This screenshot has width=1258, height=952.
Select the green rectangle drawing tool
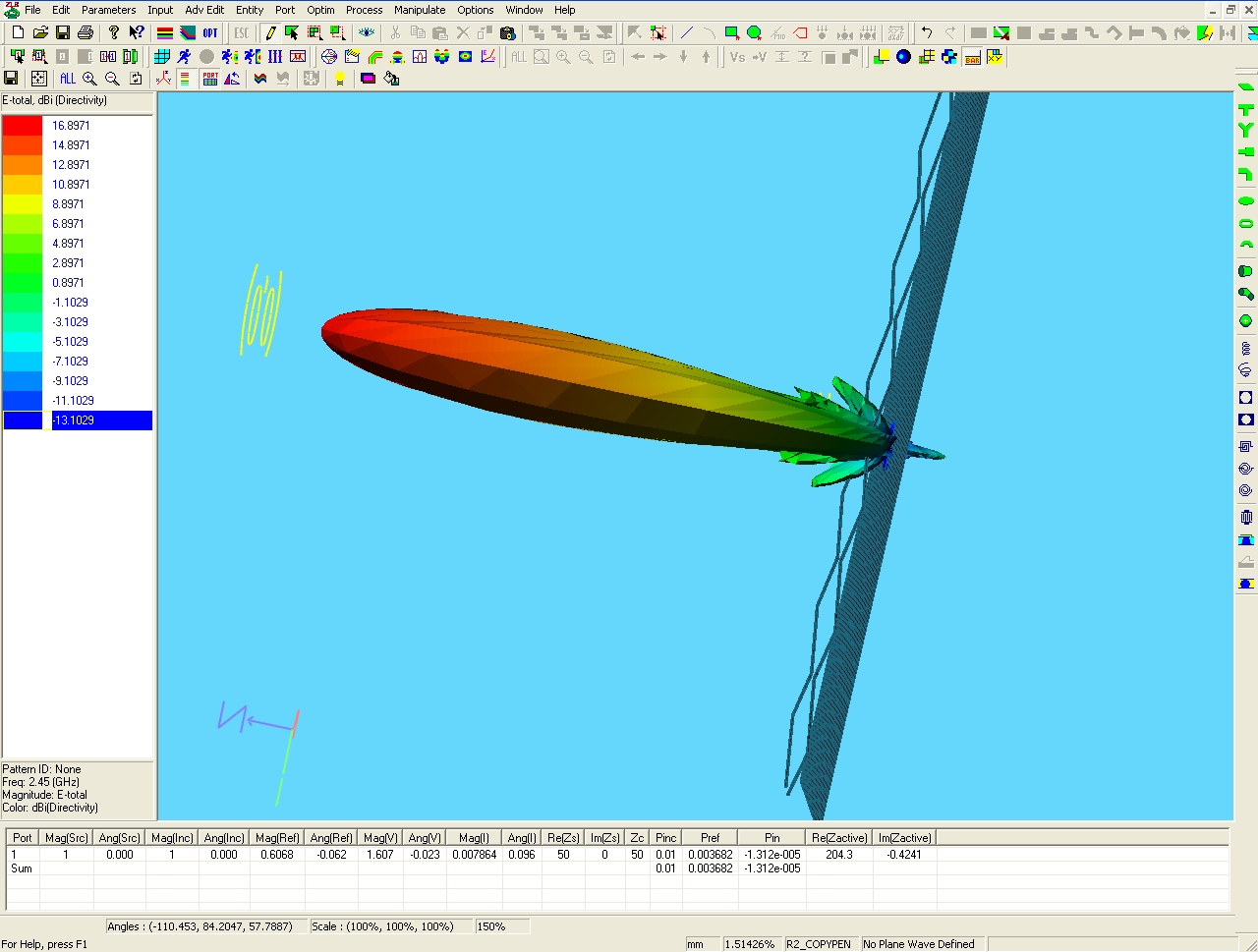point(731,33)
